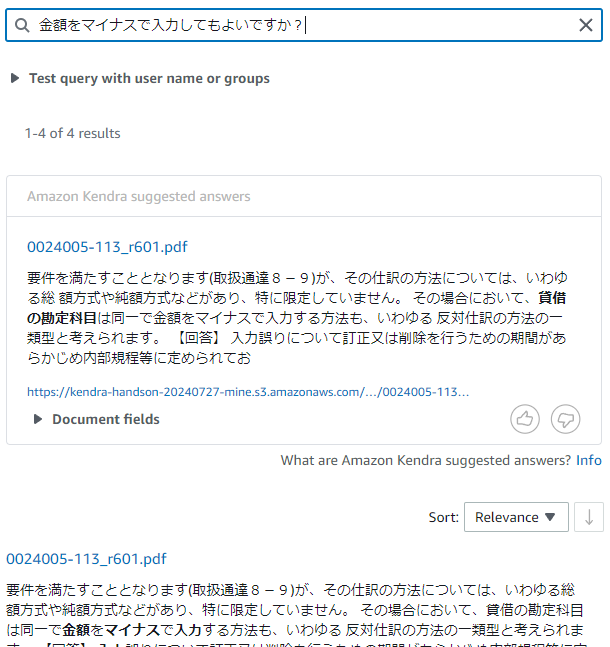Click 'What are Amazon Kendra suggested answers?' text
610x647 pixels.
coord(426,460)
